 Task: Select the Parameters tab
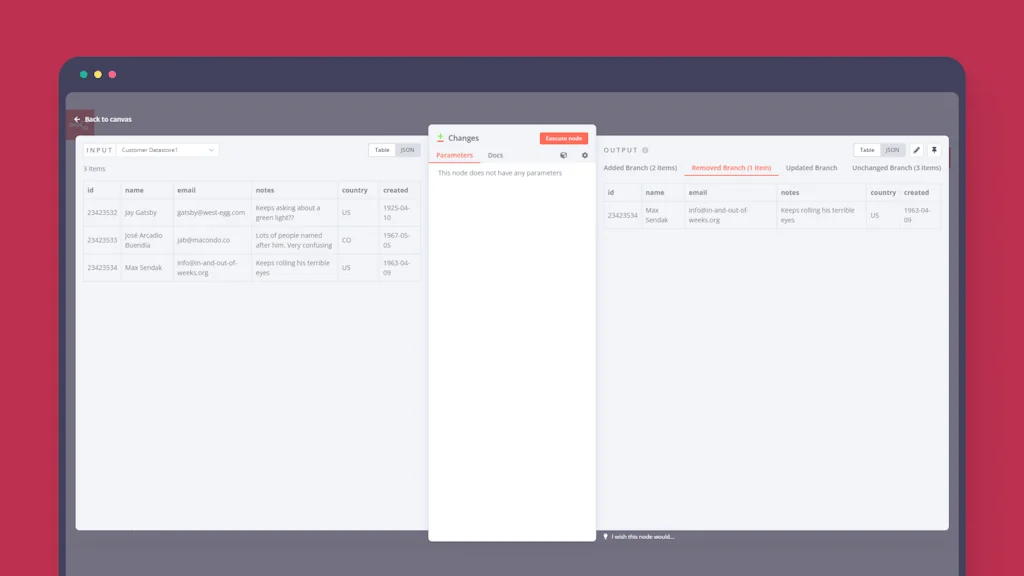coord(455,156)
